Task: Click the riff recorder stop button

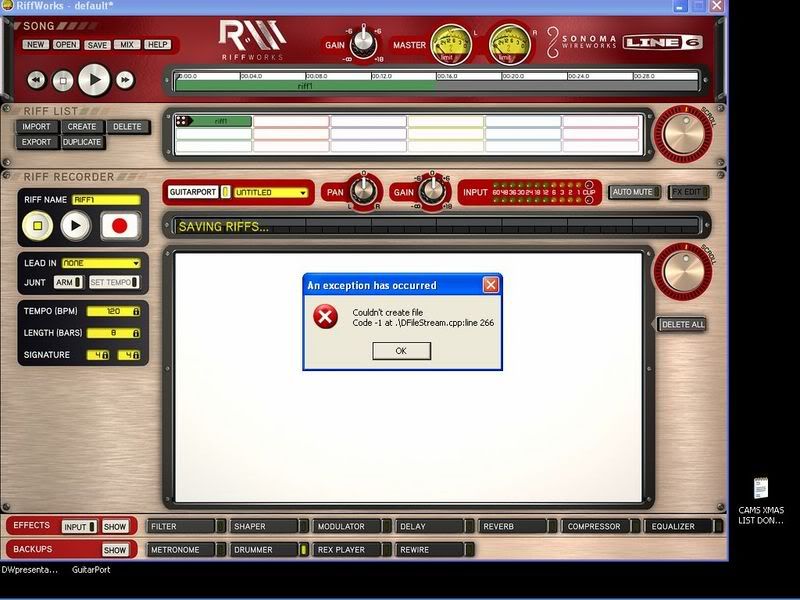Action: coord(36,226)
